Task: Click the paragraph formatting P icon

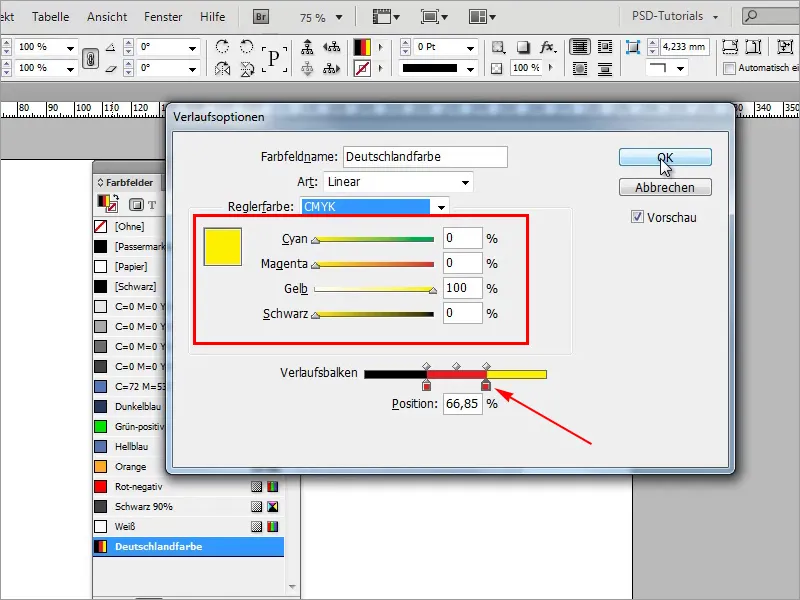Action: (273, 56)
